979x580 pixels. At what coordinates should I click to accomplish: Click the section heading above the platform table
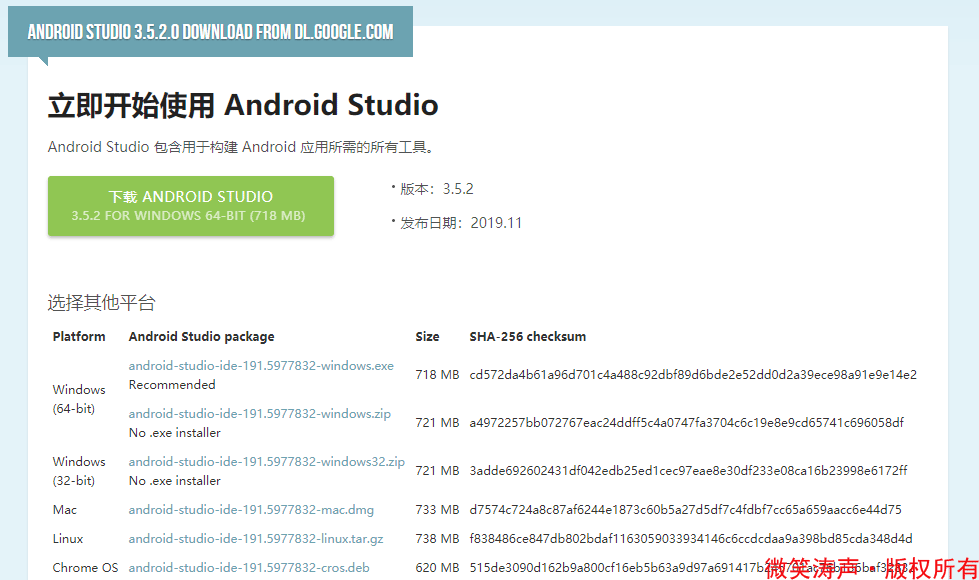click(x=102, y=303)
